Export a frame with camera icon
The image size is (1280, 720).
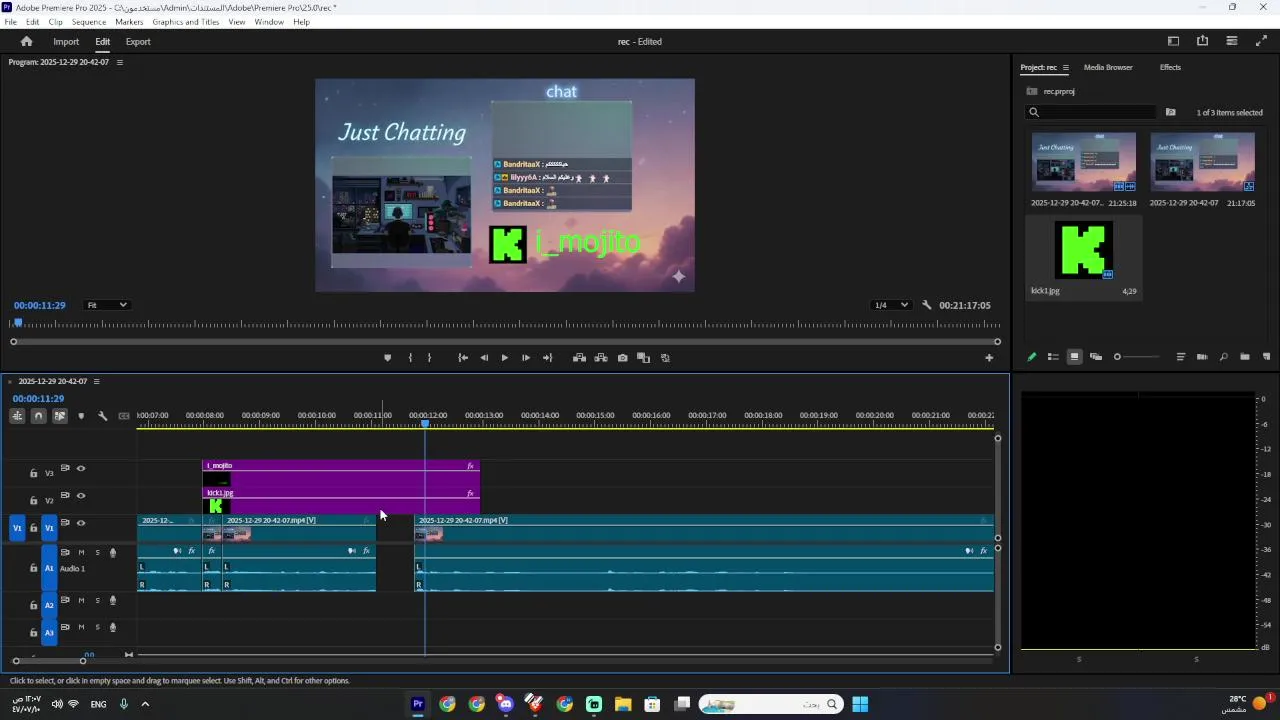(x=623, y=358)
